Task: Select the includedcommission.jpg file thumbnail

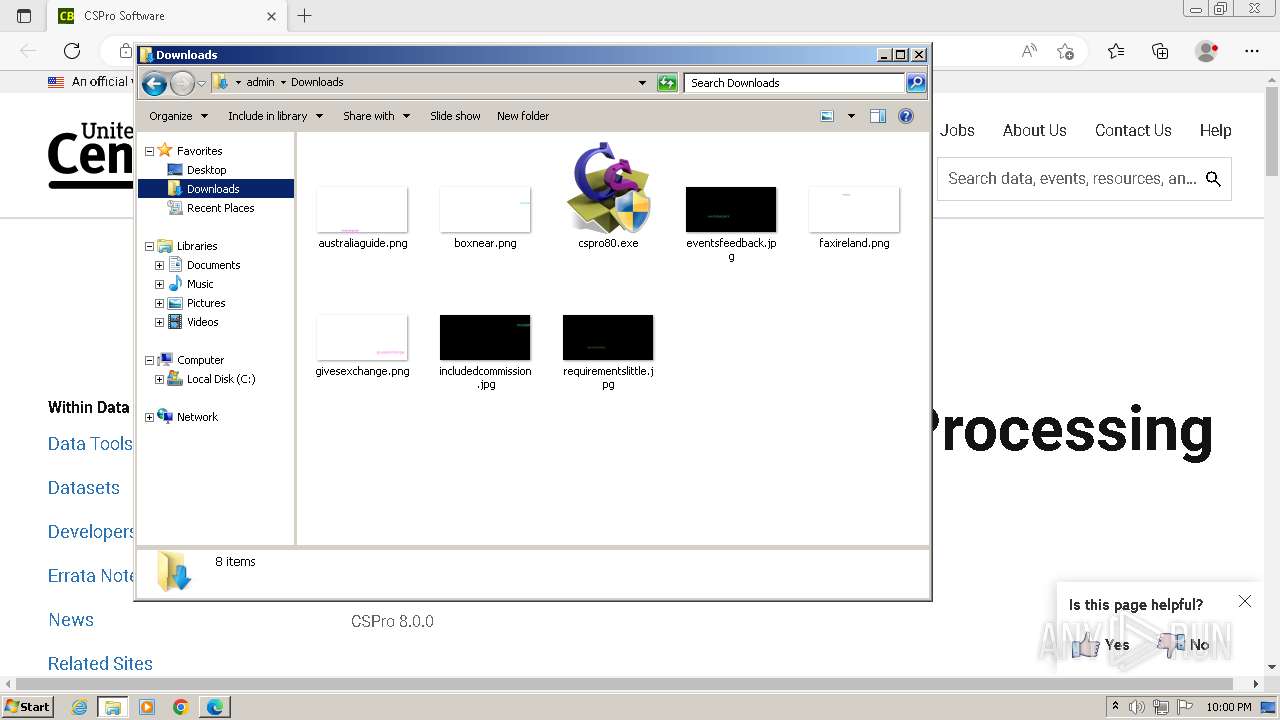Action: pyautogui.click(x=485, y=338)
